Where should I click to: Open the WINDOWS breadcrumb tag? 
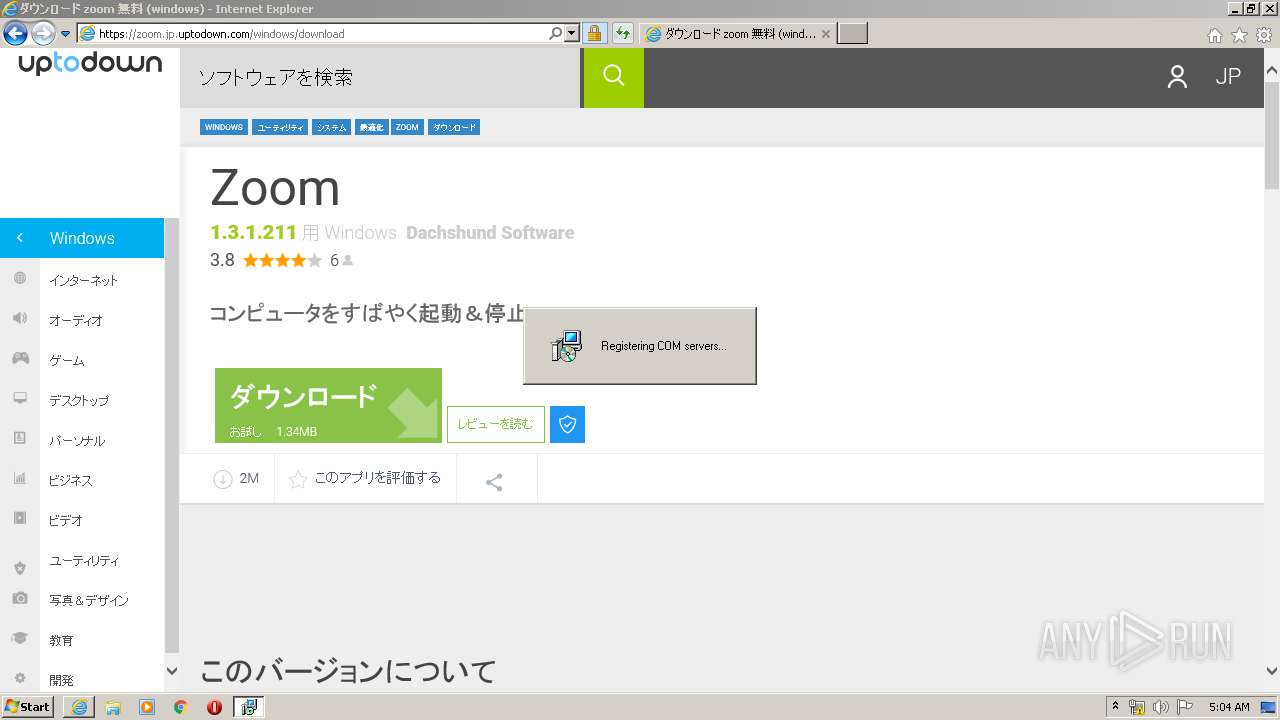click(x=224, y=127)
